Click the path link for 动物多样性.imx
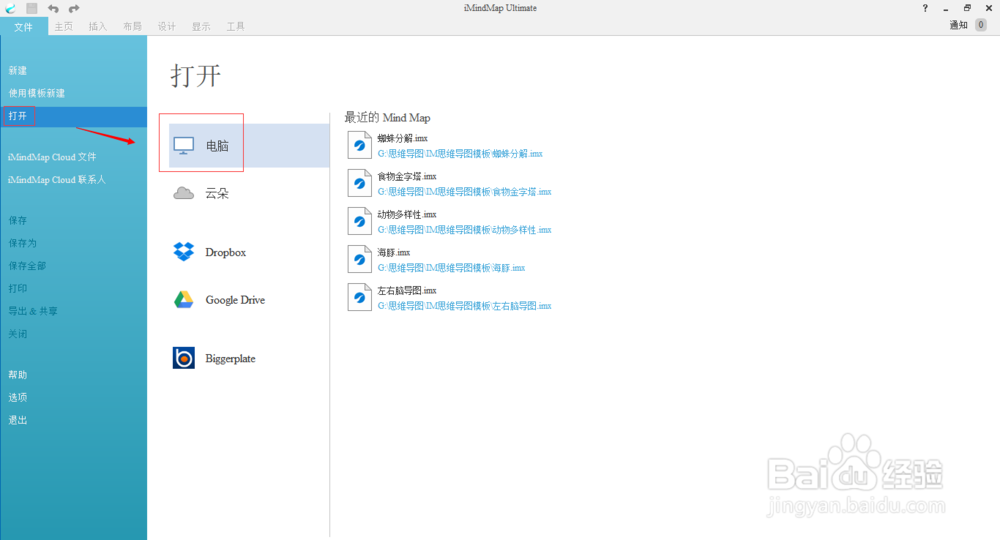This screenshot has width=1000, height=540. point(464,230)
